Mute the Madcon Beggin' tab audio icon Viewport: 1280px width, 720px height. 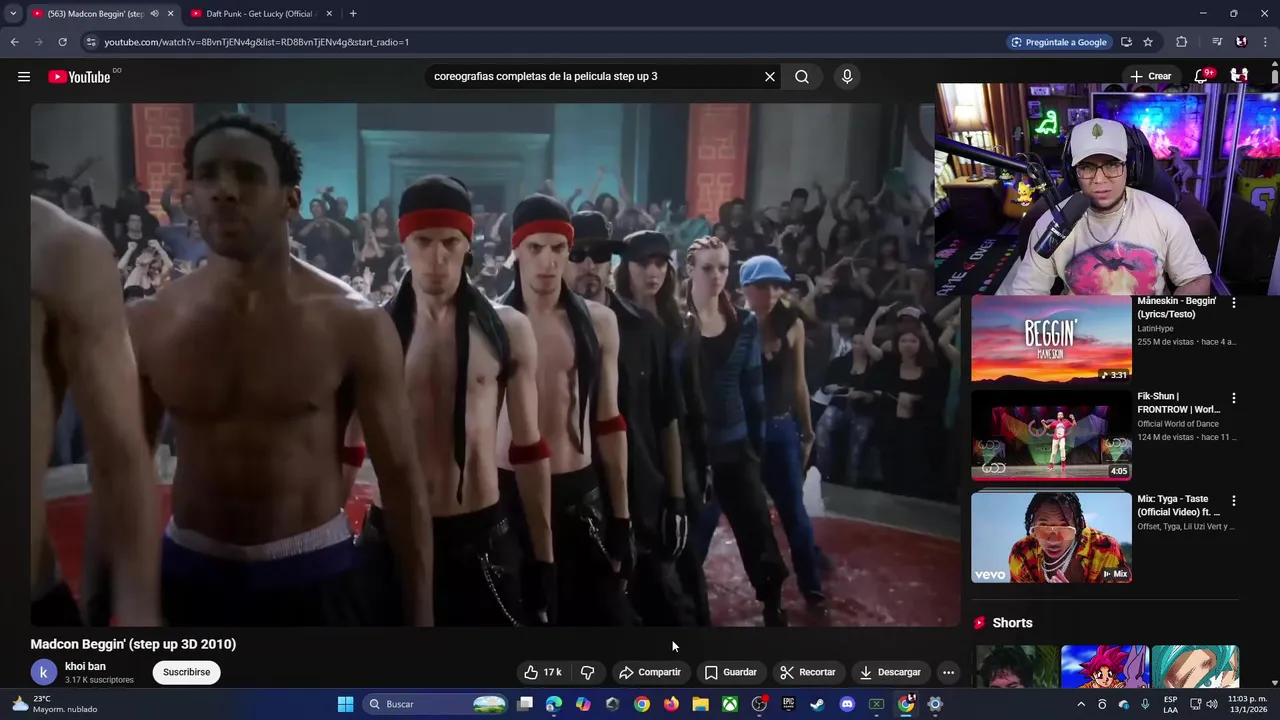(x=154, y=14)
